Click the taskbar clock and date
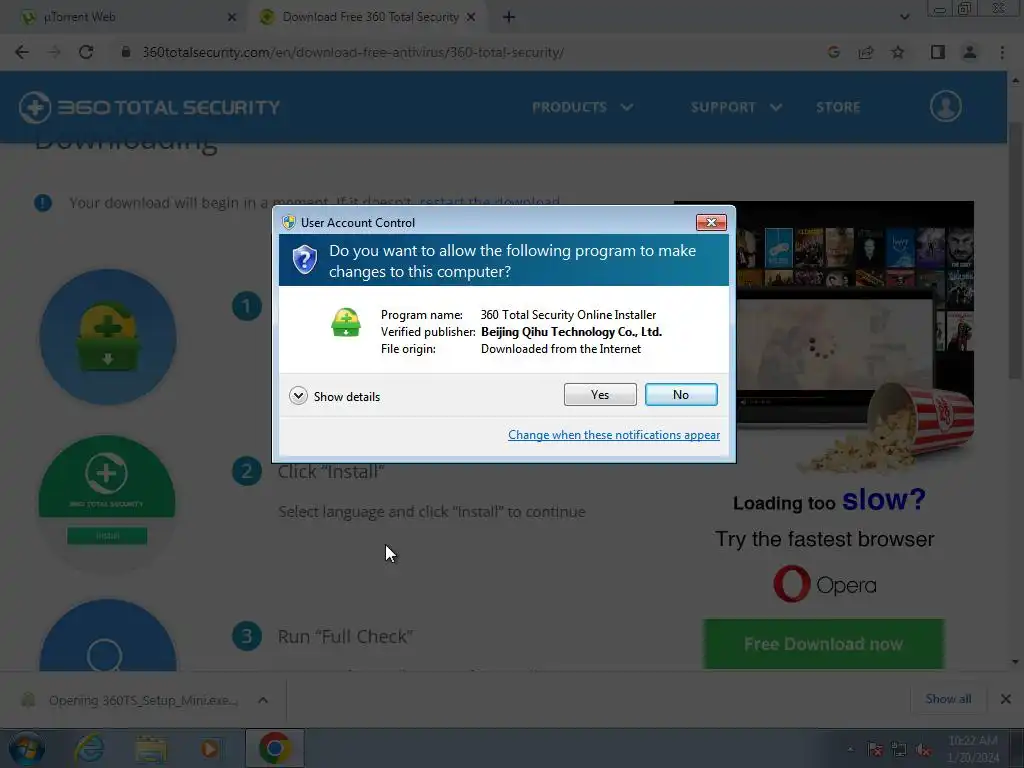The image size is (1024, 768). coord(973,749)
